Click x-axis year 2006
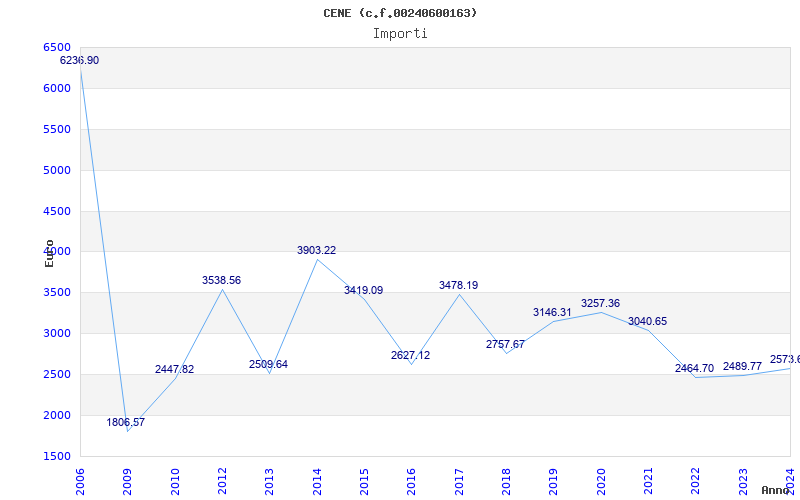 pyautogui.click(x=80, y=482)
